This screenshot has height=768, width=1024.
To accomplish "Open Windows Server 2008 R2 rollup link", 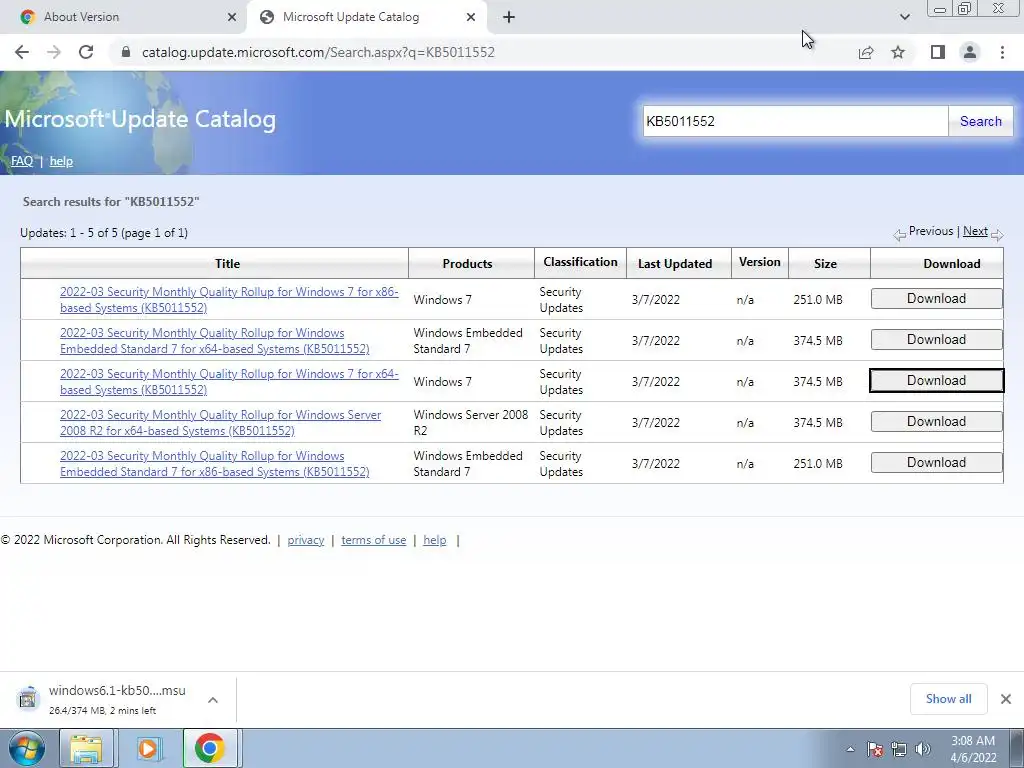I will (221, 423).
